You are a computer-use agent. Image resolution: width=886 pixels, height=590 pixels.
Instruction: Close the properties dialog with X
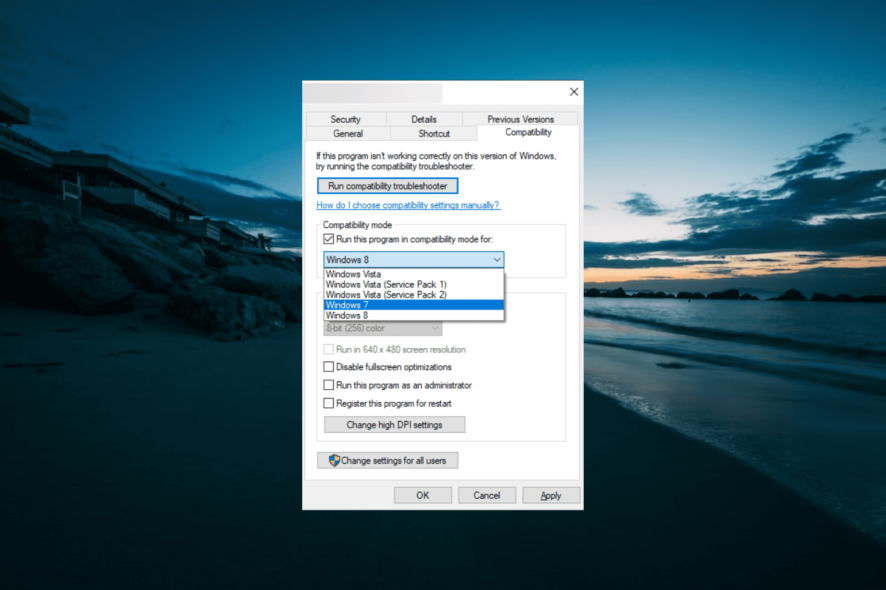click(574, 92)
